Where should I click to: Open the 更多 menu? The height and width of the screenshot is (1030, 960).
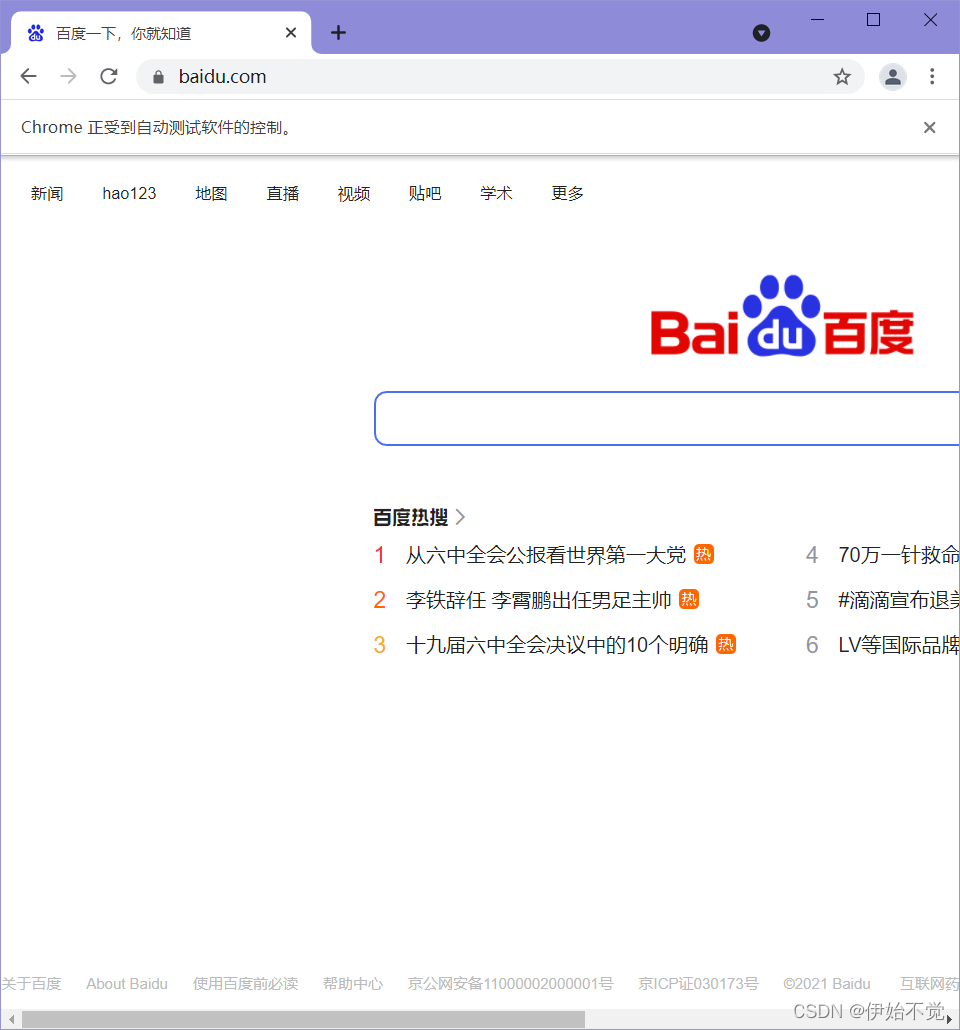[x=567, y=193]
